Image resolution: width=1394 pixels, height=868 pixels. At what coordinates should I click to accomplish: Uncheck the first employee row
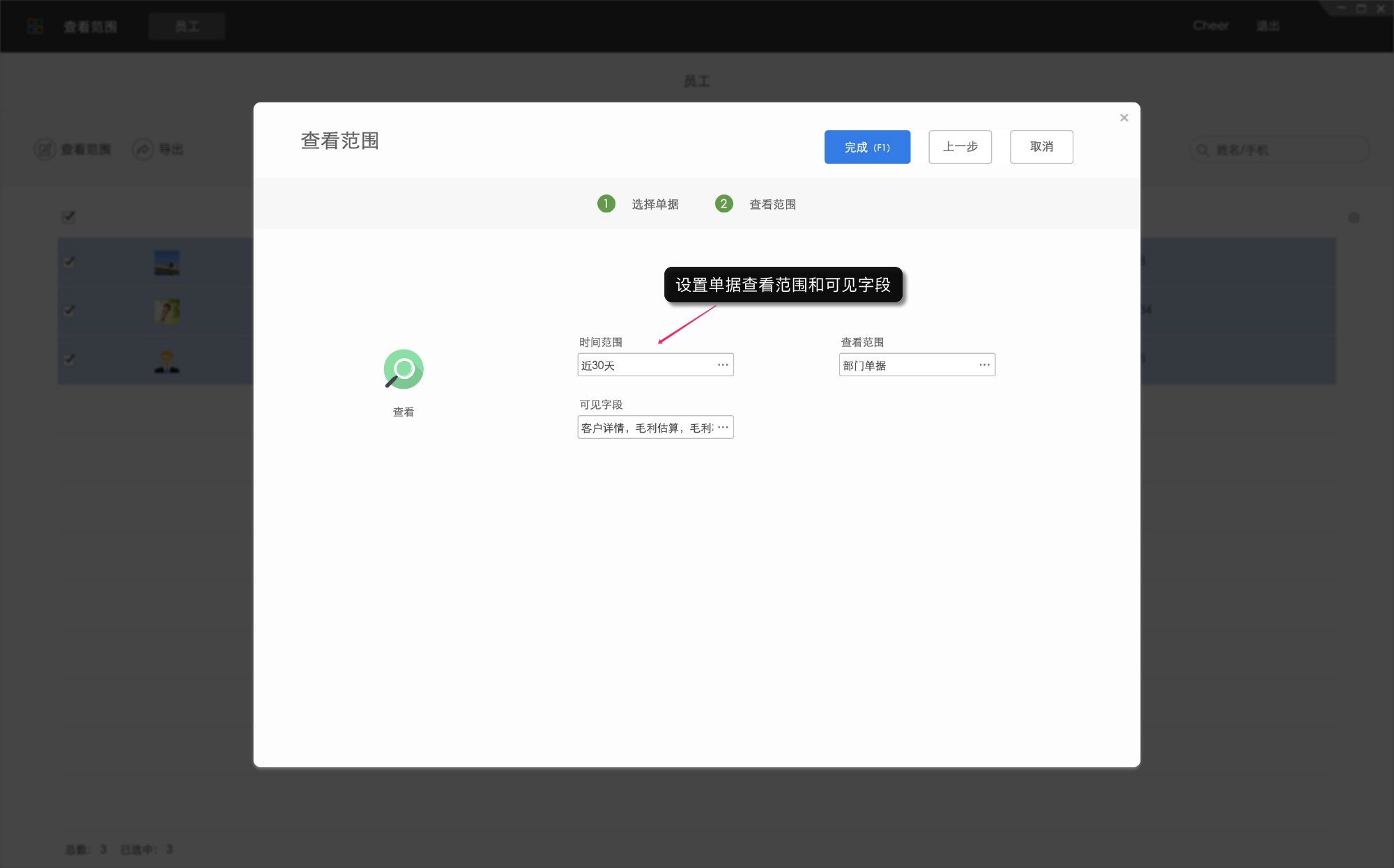(x=68, y=262)
